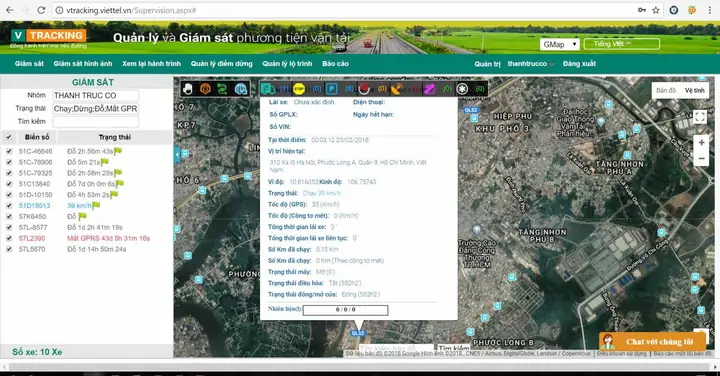This screenshot has width=720, height=376.
Task: Uncheck vehicle 51C-46646 checkbox
Action: click(x=9, y=151)
